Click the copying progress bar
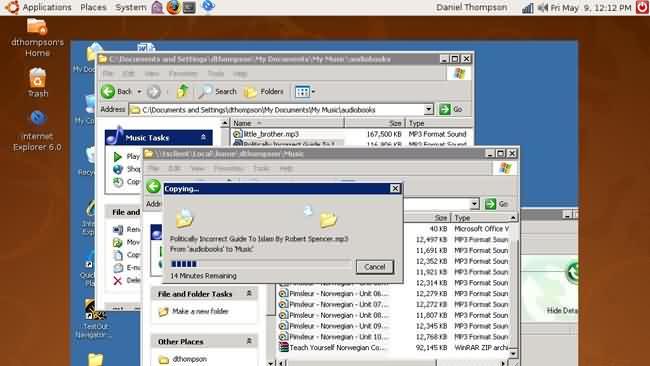 pyautogui.click(x=260, y=264)
